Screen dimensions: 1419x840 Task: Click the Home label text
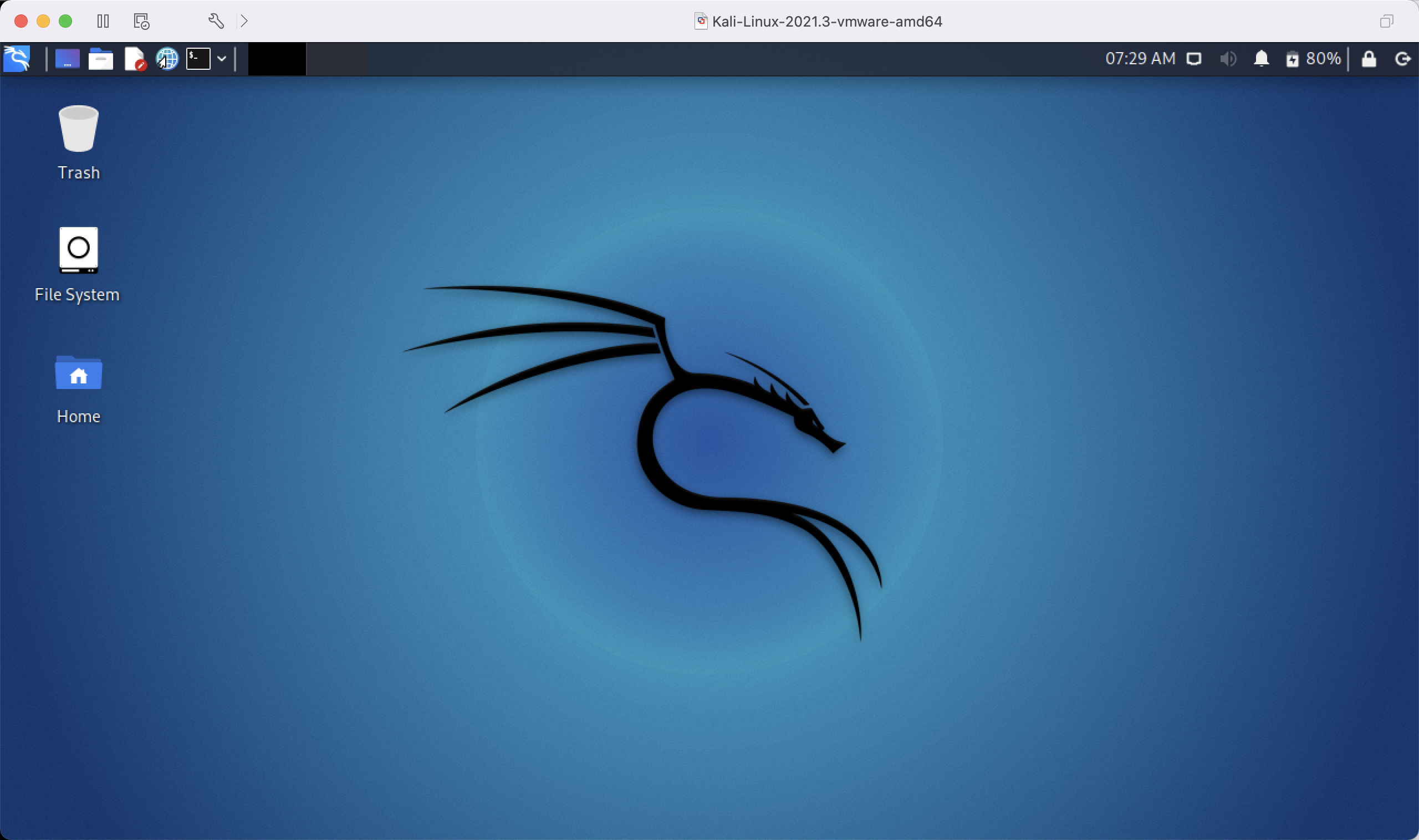point(79,417)
